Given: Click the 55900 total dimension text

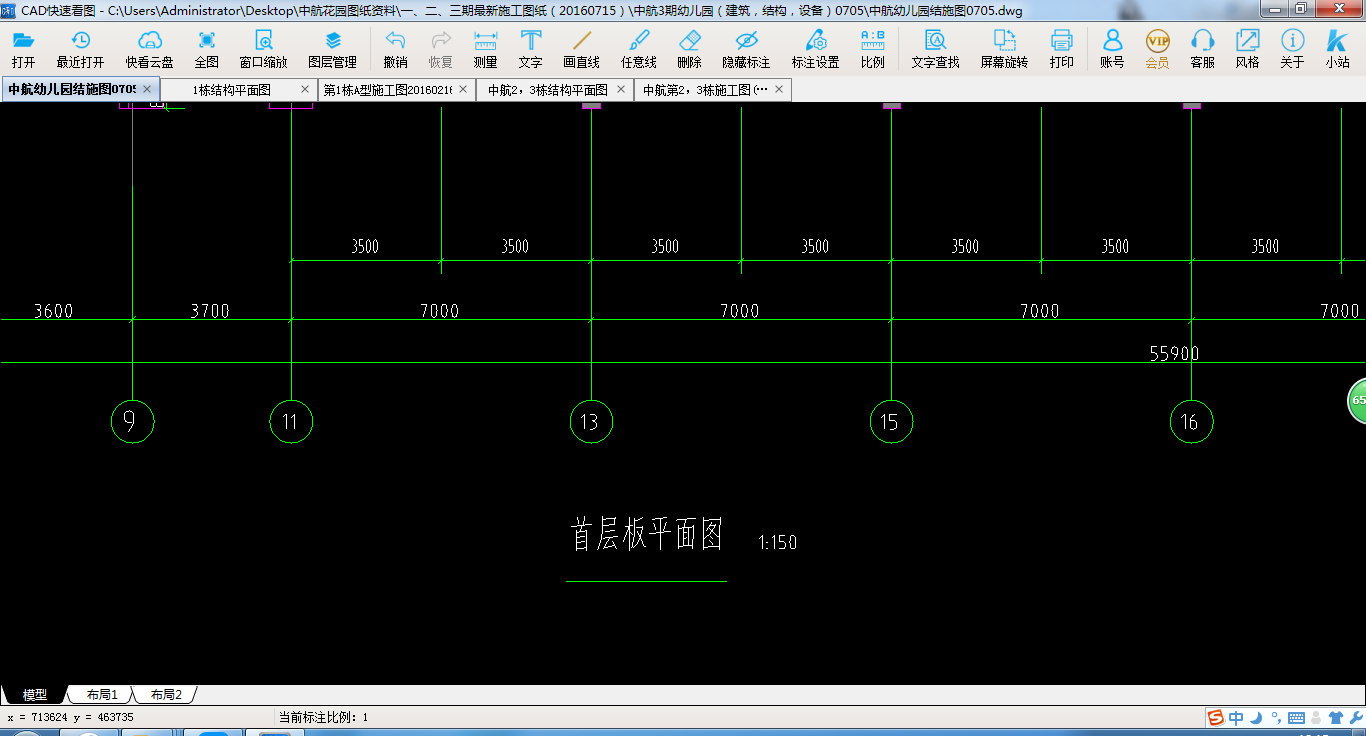Looking at the screenshot, I should (1174, 353).
